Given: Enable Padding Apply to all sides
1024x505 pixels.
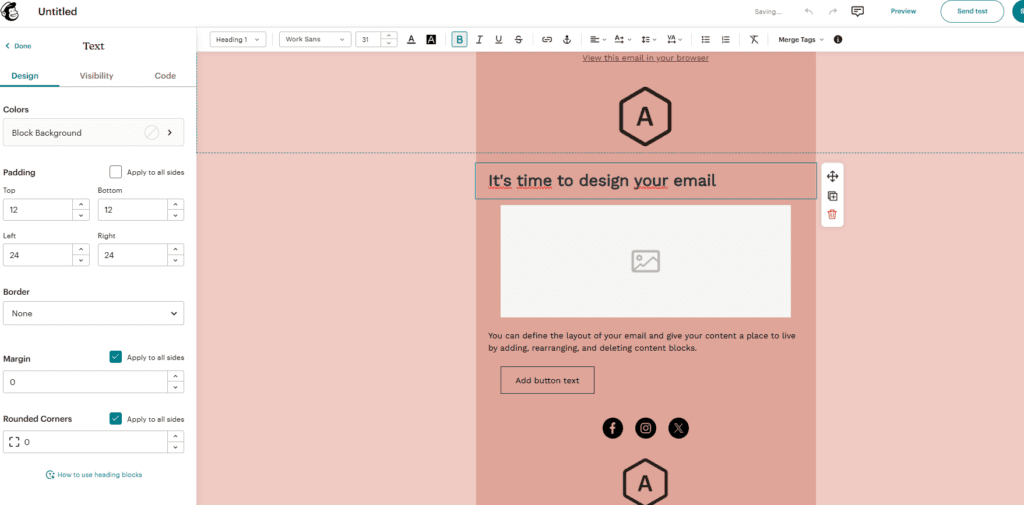Looking at the screenshot, I should click(116, 172).
